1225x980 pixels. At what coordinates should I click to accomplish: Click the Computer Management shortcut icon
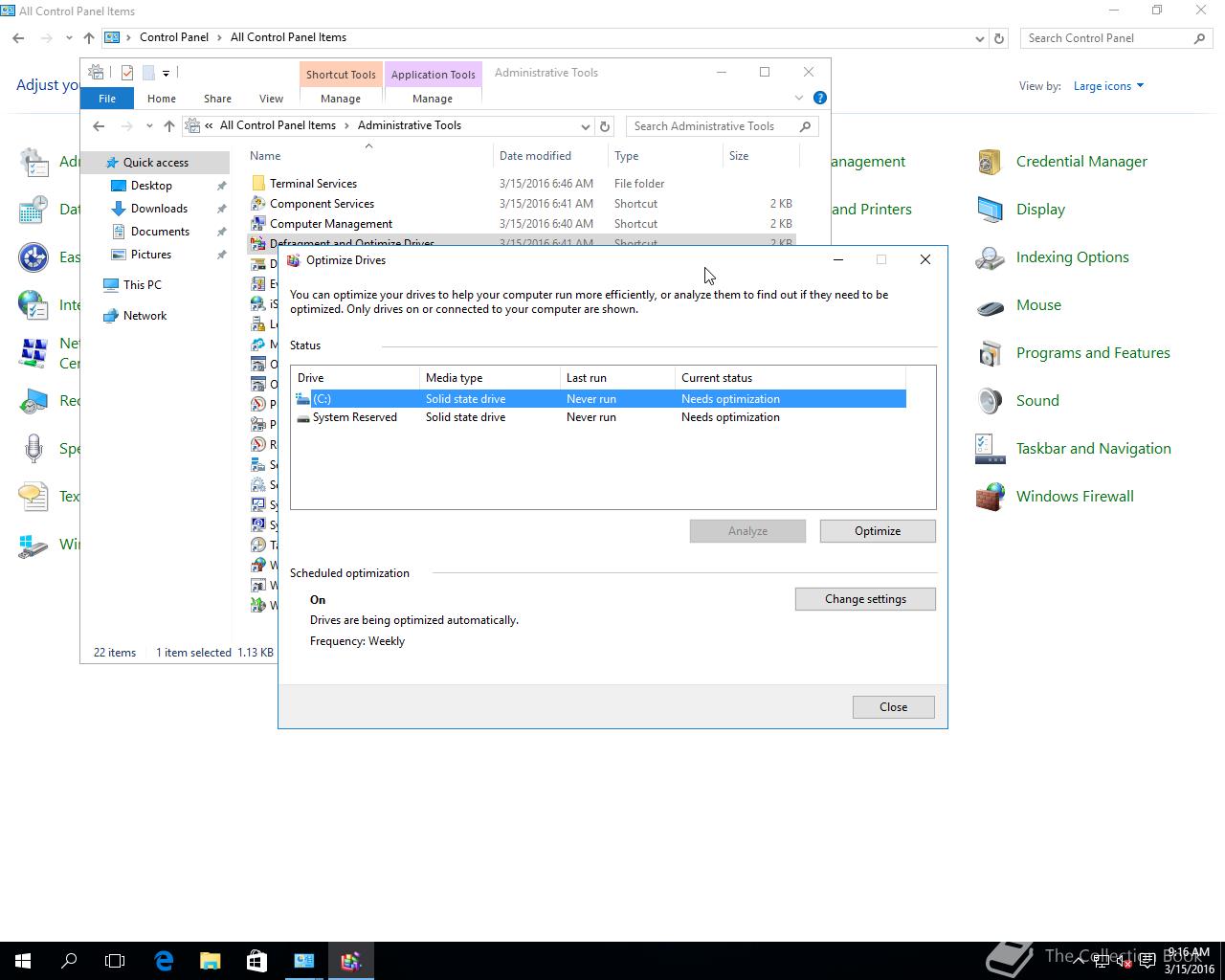[257, 223]
